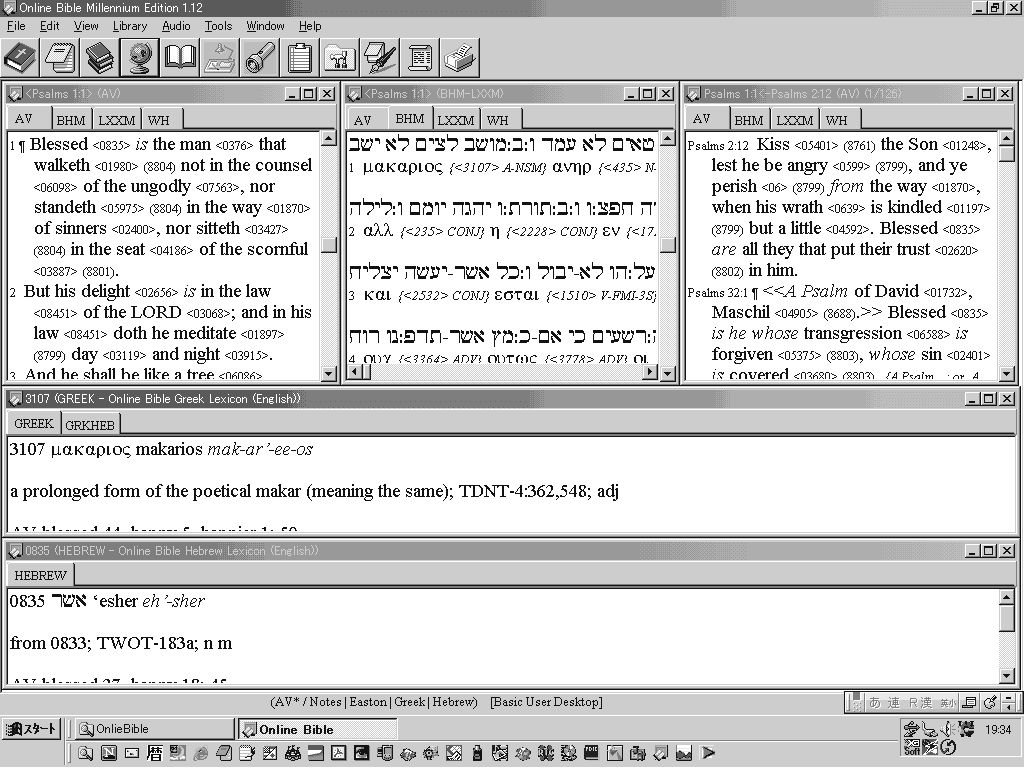
Task: Open the Edit menu
Action: click(49, 26)
